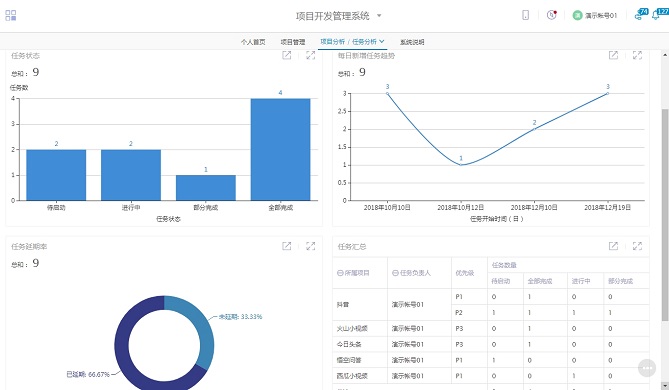Screen dimensions: 669x390
Task: Click the green user avatar icon
Action: pos(577,15)
